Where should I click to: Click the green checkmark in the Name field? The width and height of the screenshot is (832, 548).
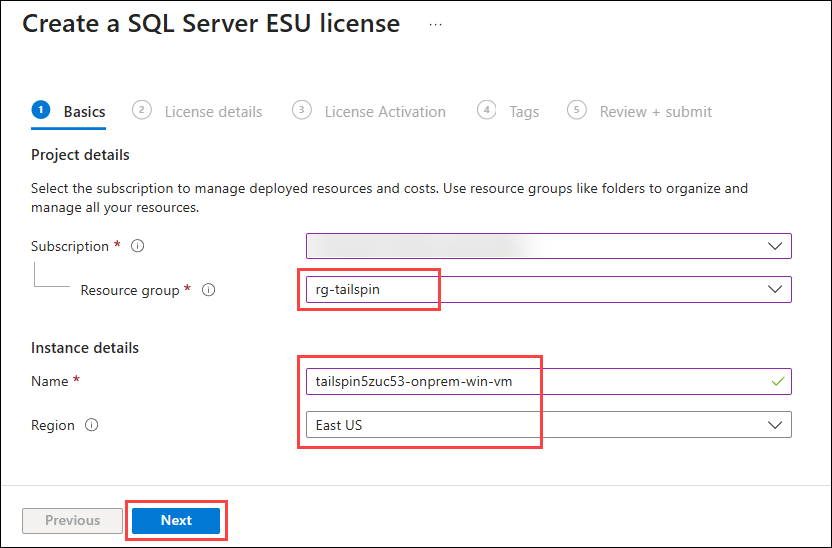(778, 381)
